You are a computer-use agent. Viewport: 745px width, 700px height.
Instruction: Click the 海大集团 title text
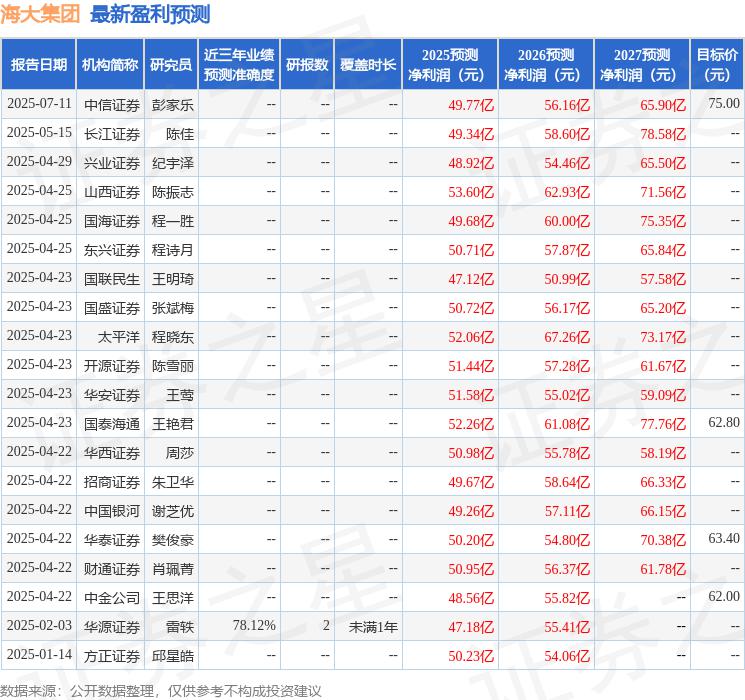pos(40,14)
